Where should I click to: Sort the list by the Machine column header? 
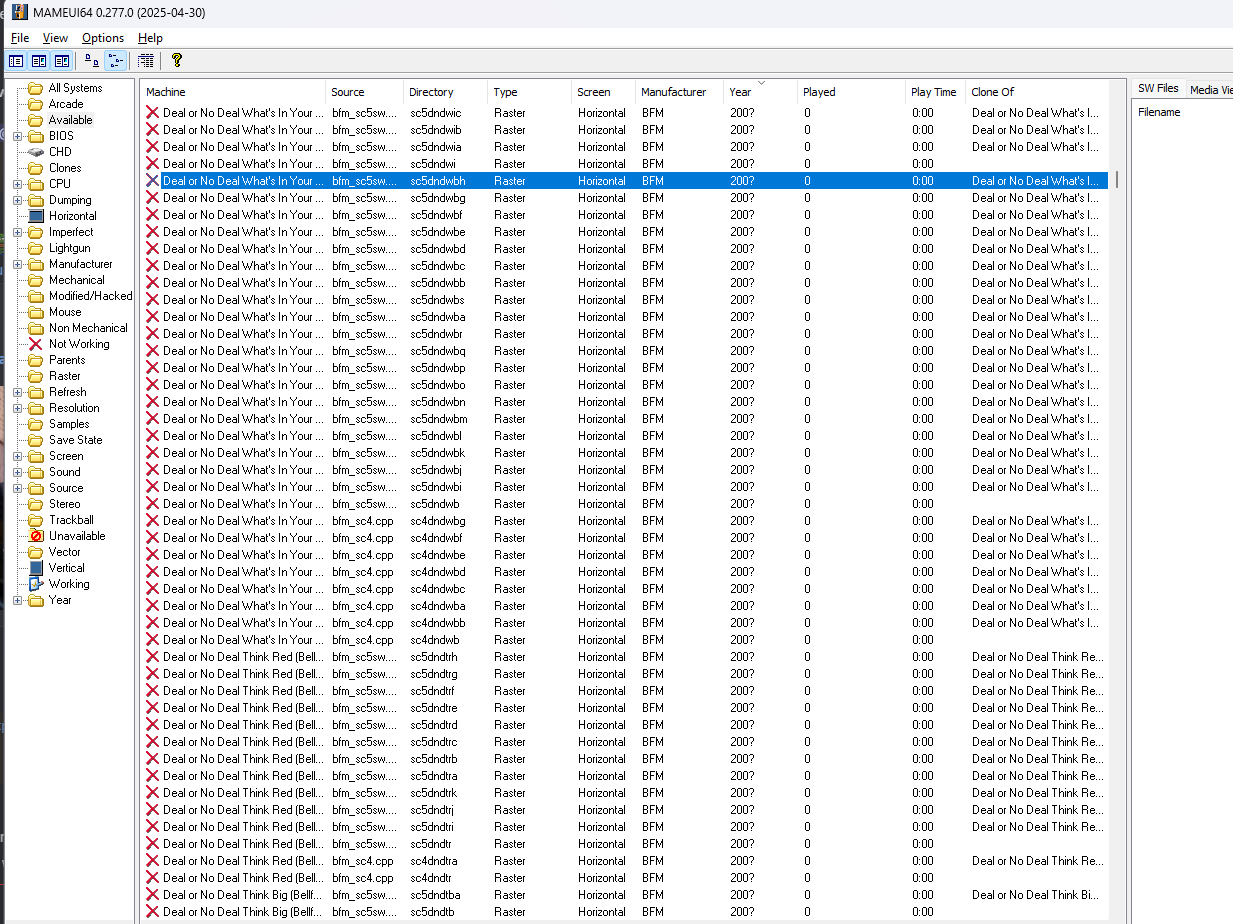pos(233,92)
